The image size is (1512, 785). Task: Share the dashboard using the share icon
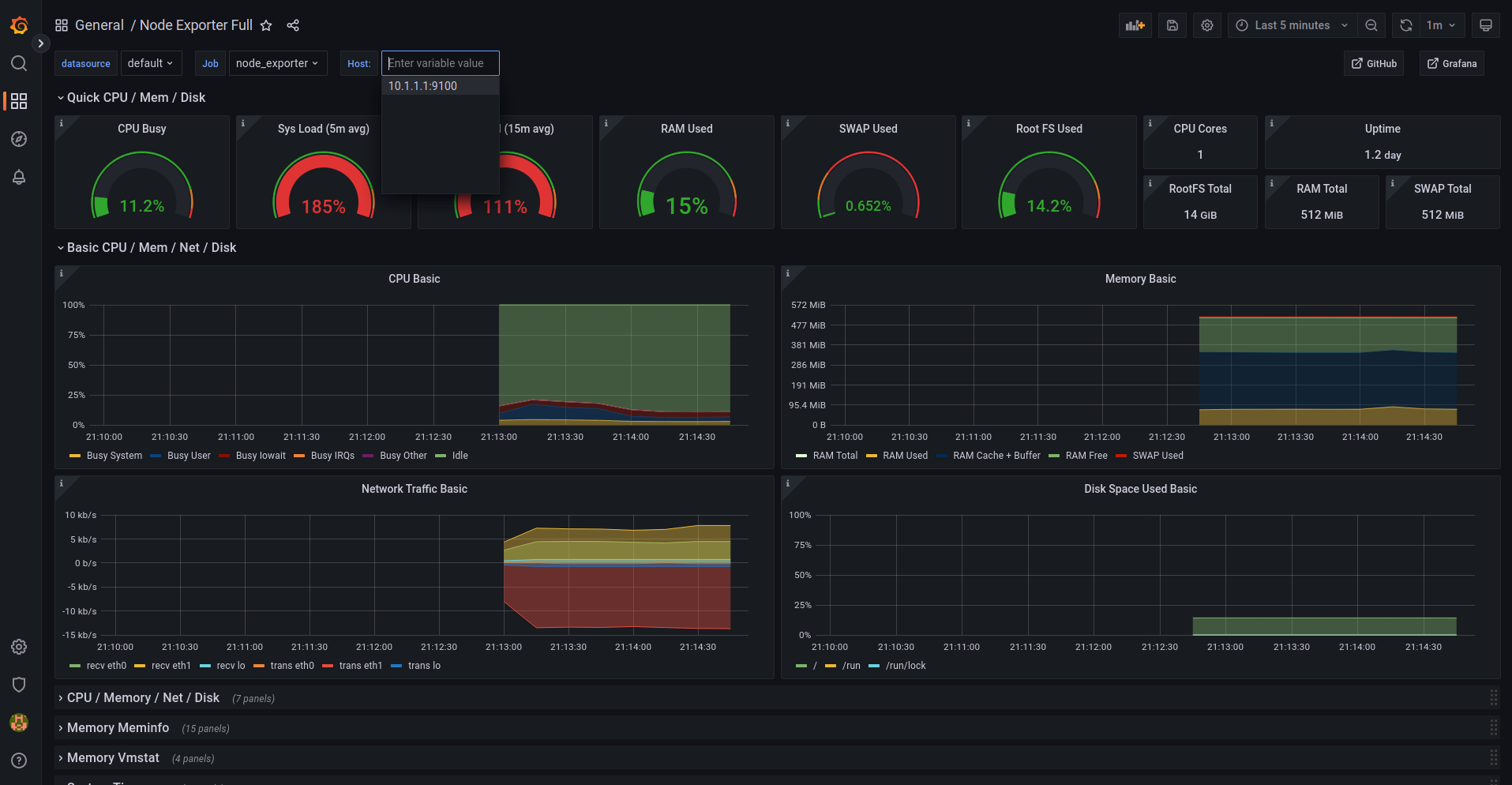pos(293,25)
